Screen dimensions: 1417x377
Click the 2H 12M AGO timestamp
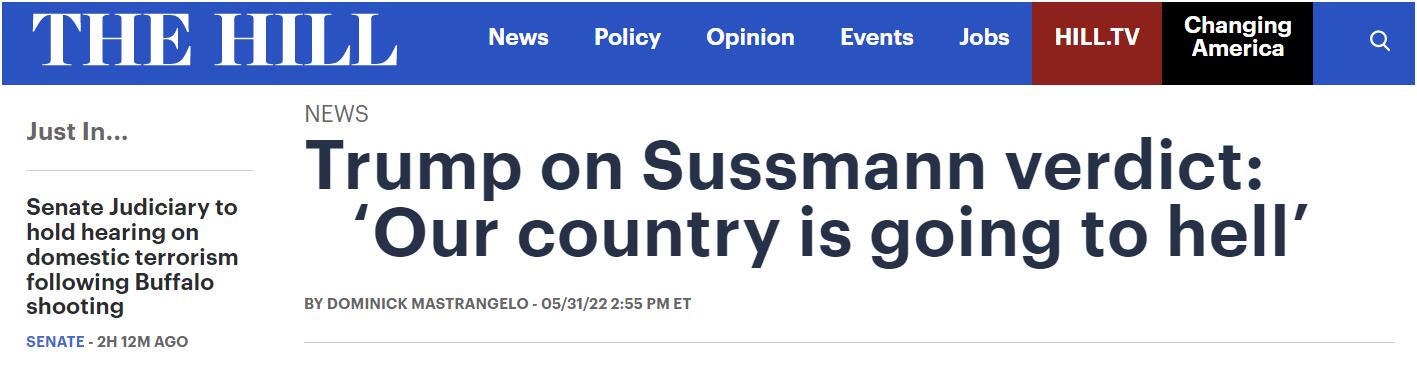click(142, 342)
